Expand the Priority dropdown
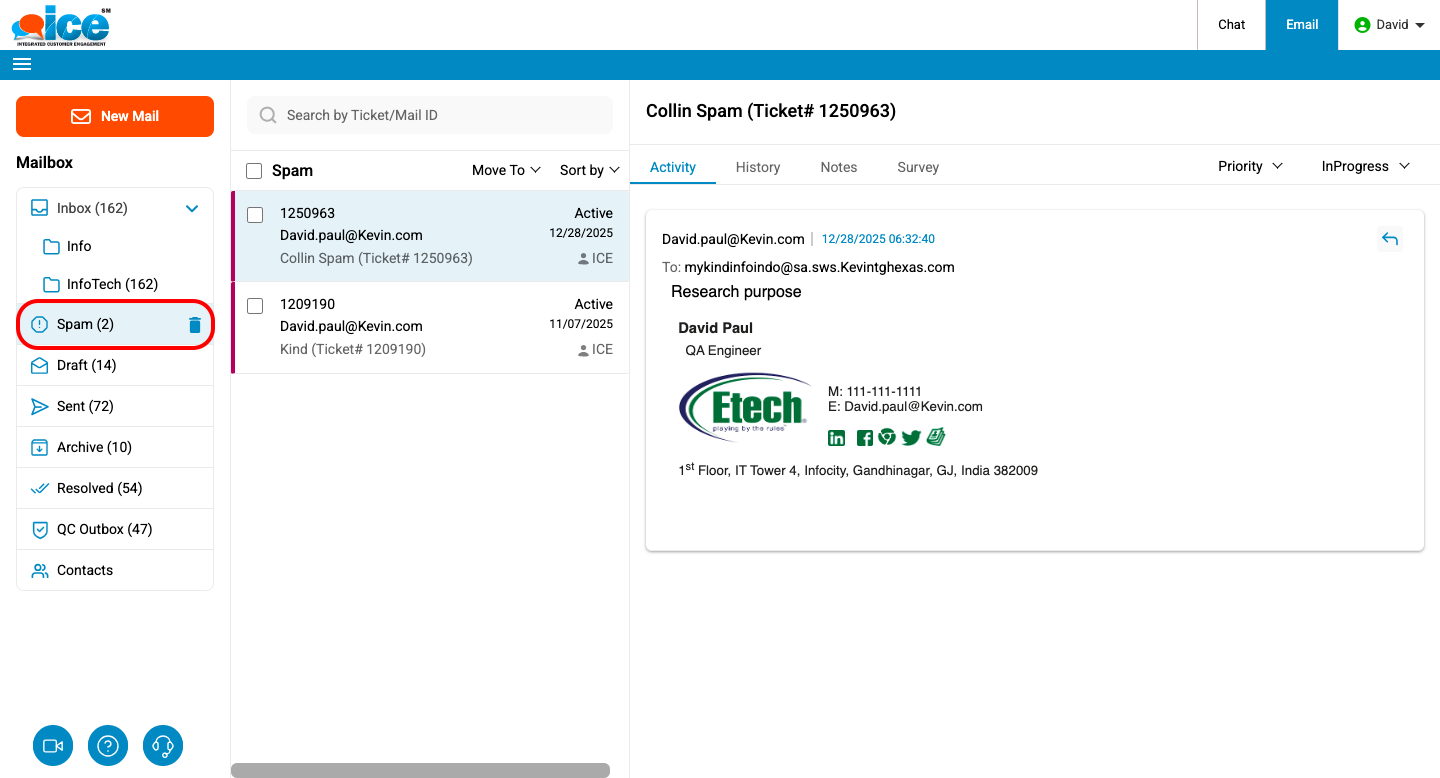1440x778 pixels. point(1250,166)
